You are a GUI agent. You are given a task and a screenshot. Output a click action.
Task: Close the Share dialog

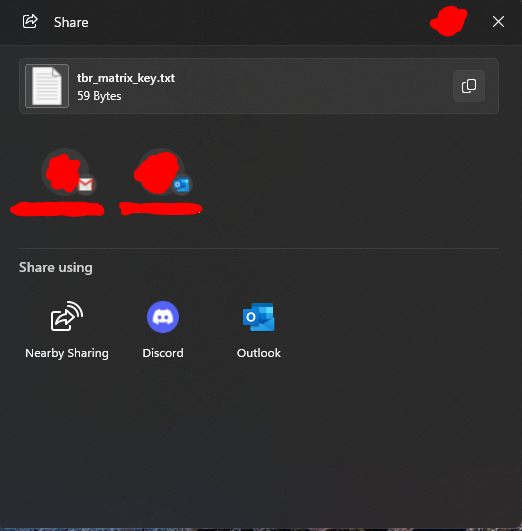[498, 22]
